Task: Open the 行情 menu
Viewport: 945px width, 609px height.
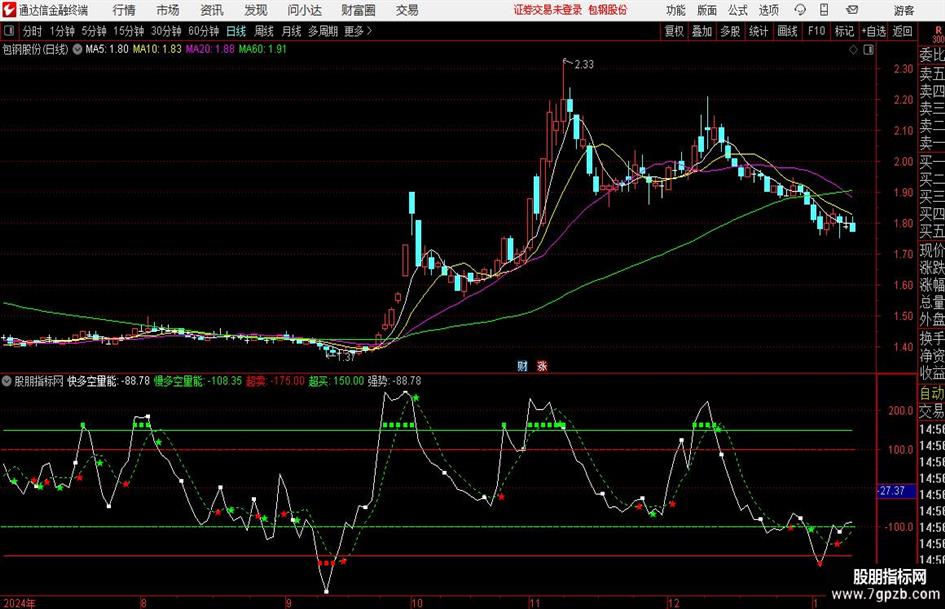Action: point(124,10)
